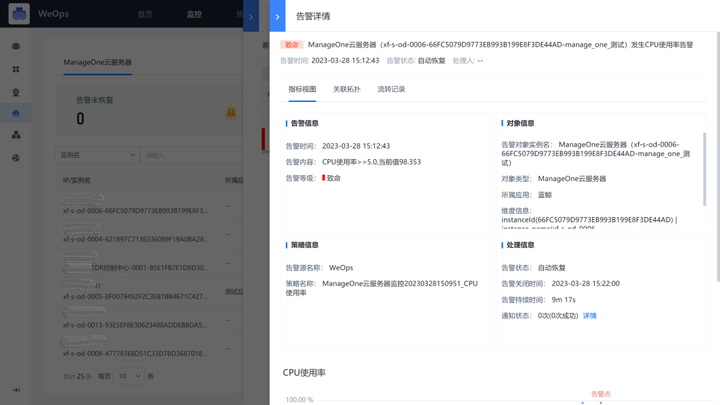Expand sidebar using bottom arrow icon
The height and width of the screenshot is (405, 720).
[x=16, y=390]
